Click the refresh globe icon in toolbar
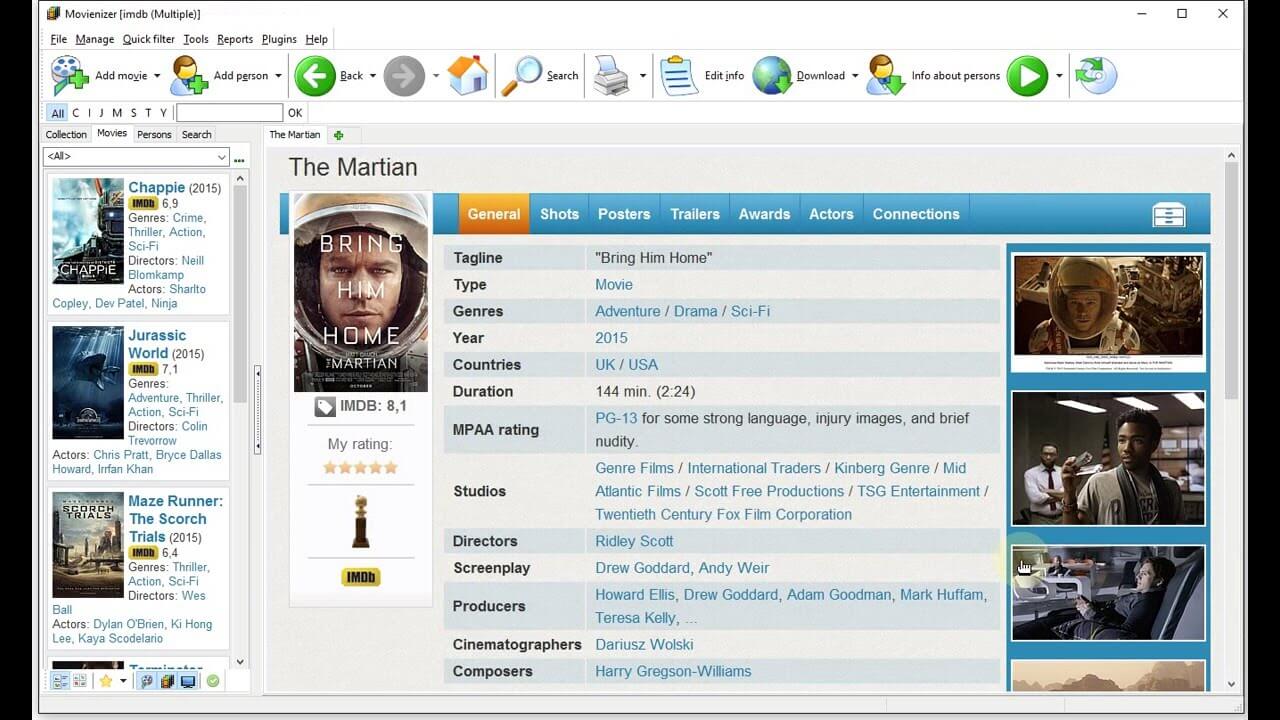 point(1095,76)
